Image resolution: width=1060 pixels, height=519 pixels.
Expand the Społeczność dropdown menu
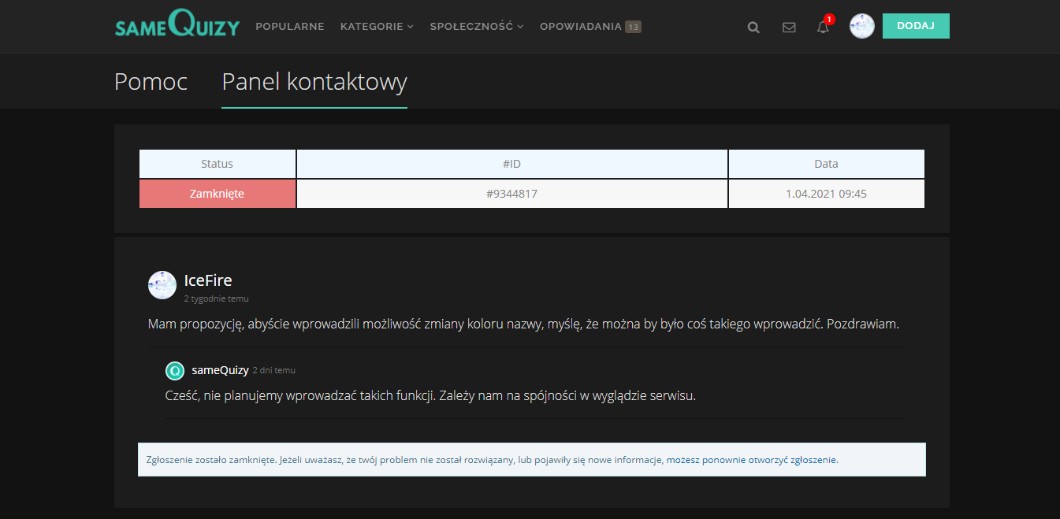point(476,27)
